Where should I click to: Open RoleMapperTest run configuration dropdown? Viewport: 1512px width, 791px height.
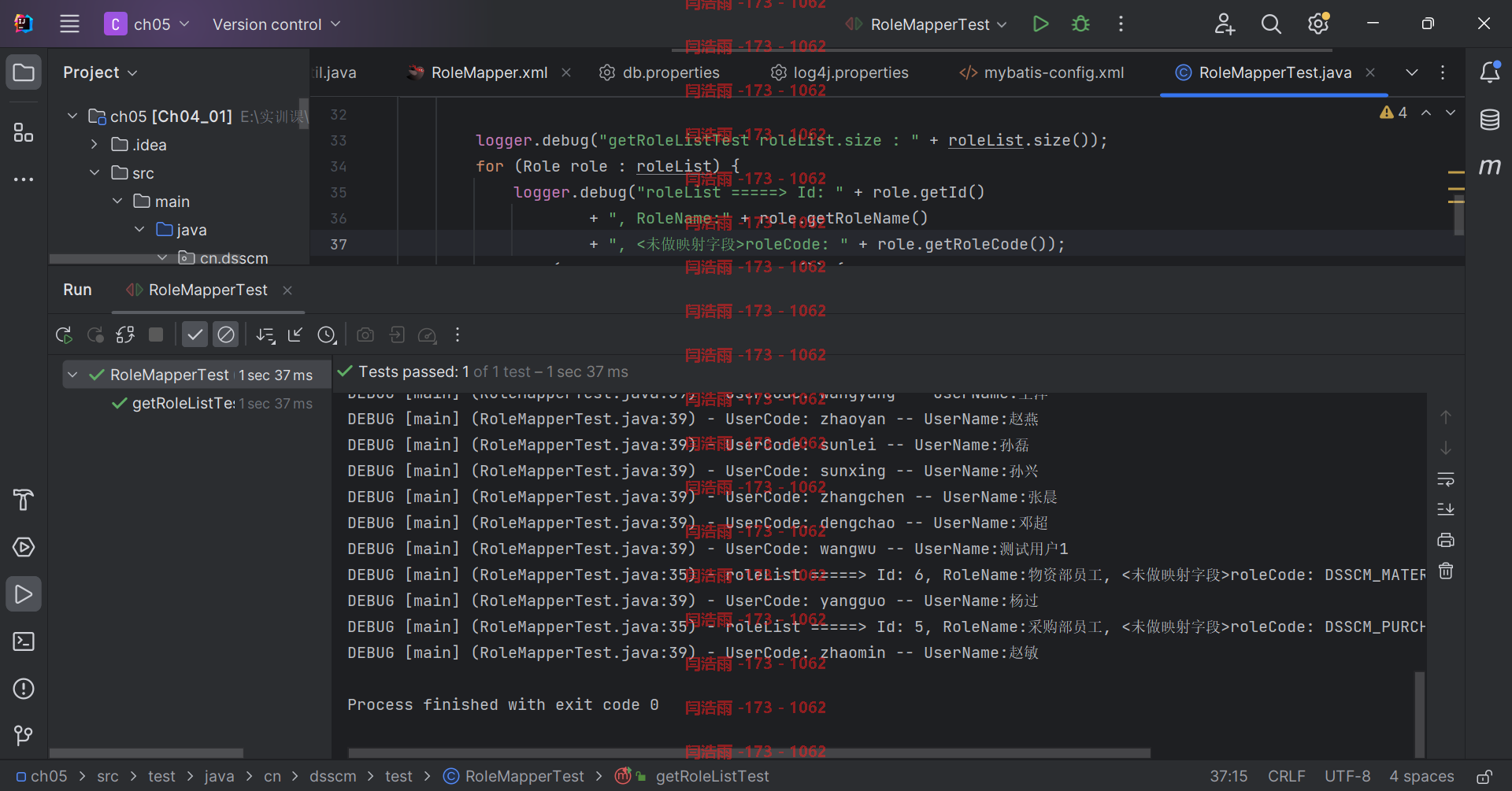click(926, 24)
